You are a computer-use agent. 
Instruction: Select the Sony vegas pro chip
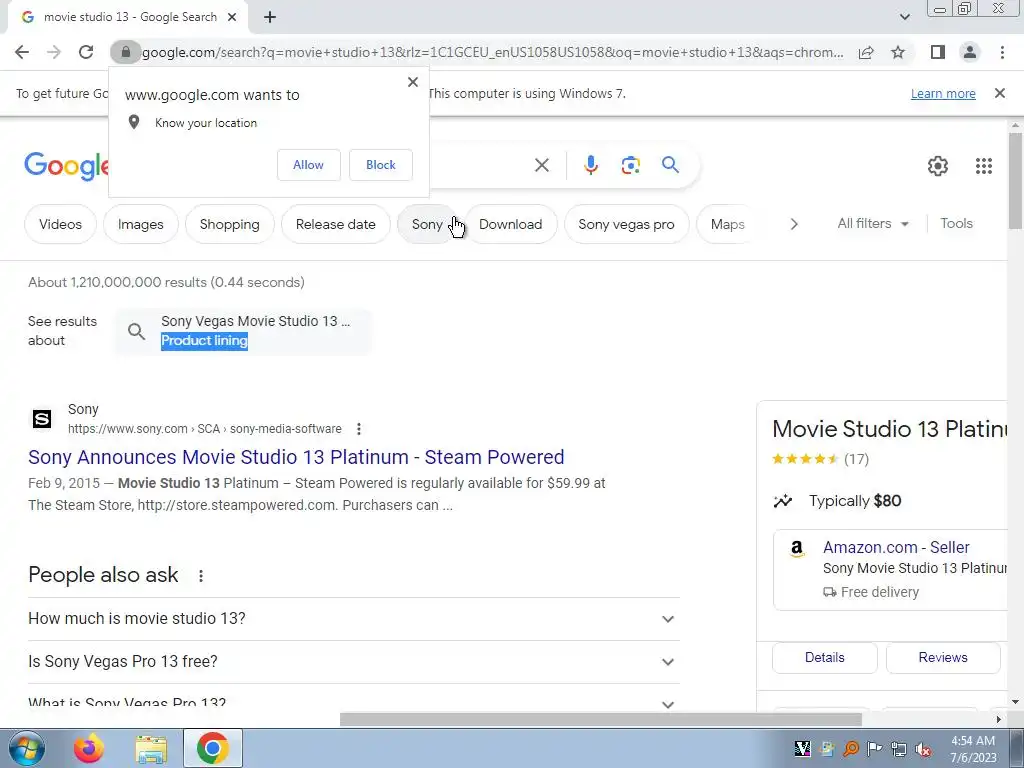(626, 224)
